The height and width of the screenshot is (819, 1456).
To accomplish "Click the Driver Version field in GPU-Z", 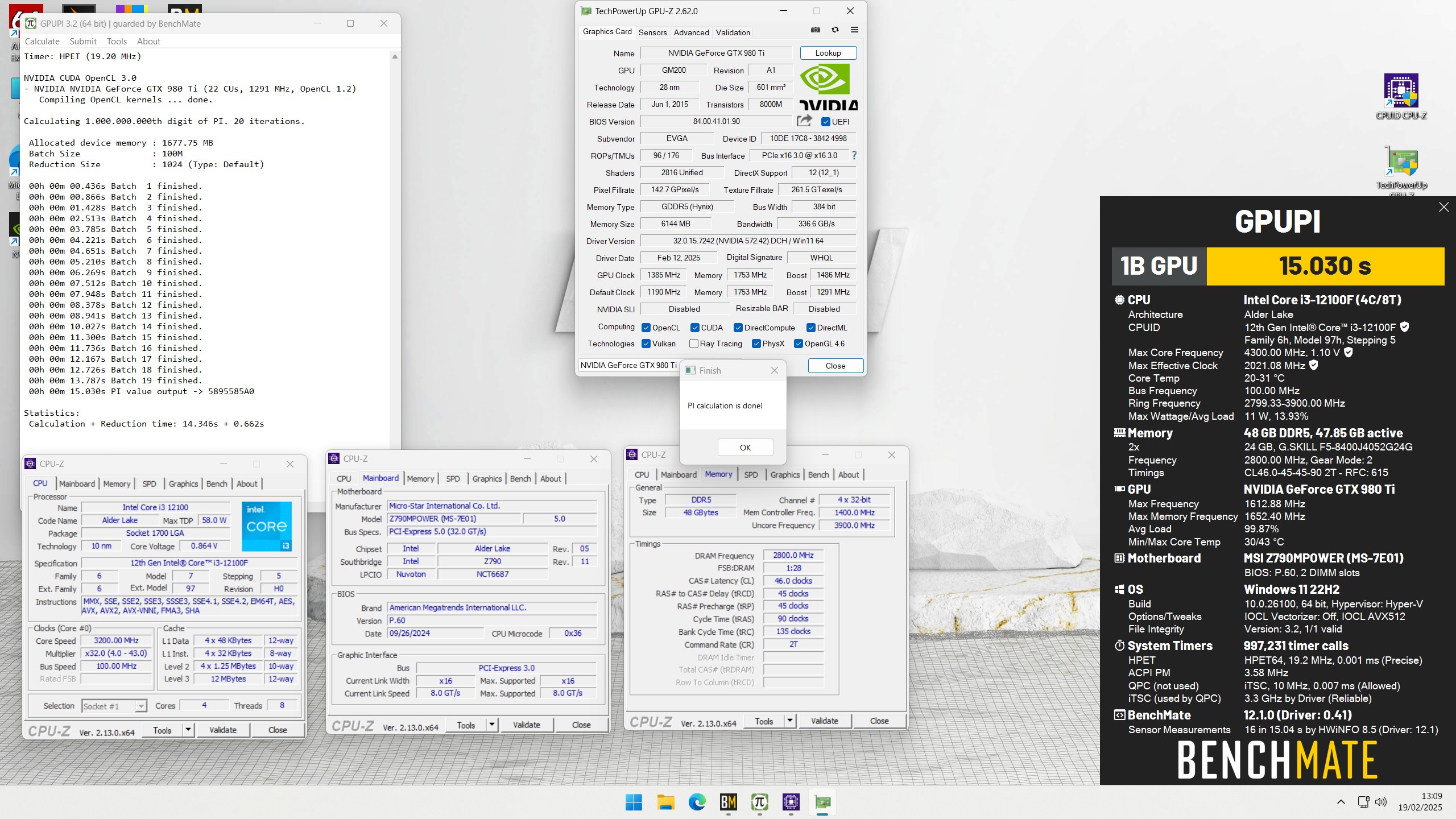I will coord(748,241).
